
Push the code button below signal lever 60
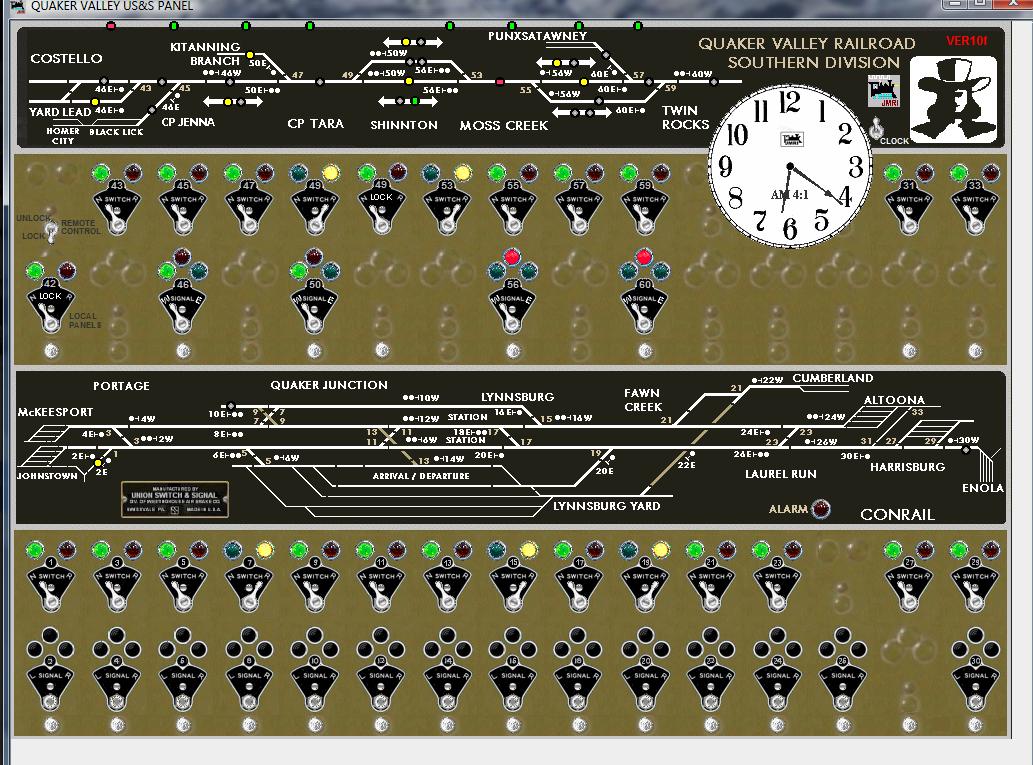tap(645, 351)
